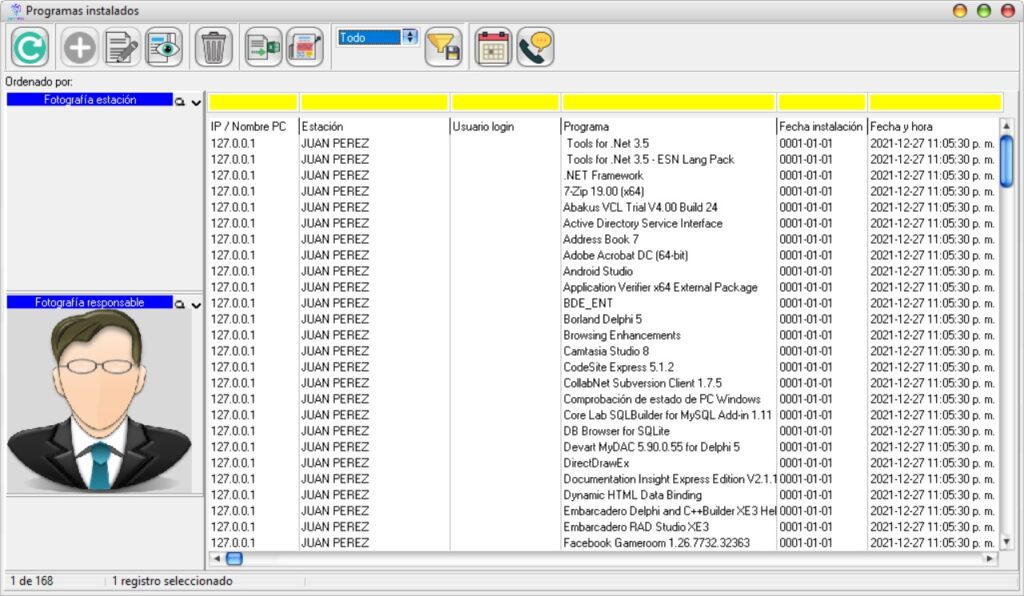1024x596 pixels.
Task: Click the Usuario login column header
Action: point(505,127)
